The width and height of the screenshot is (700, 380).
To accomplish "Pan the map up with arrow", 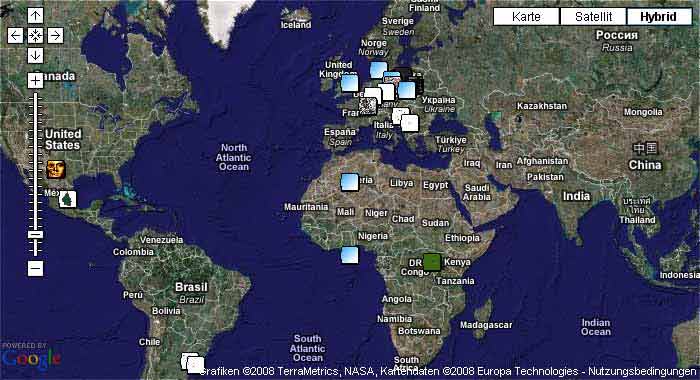I will pyautogui.click(x=35, y=16).
